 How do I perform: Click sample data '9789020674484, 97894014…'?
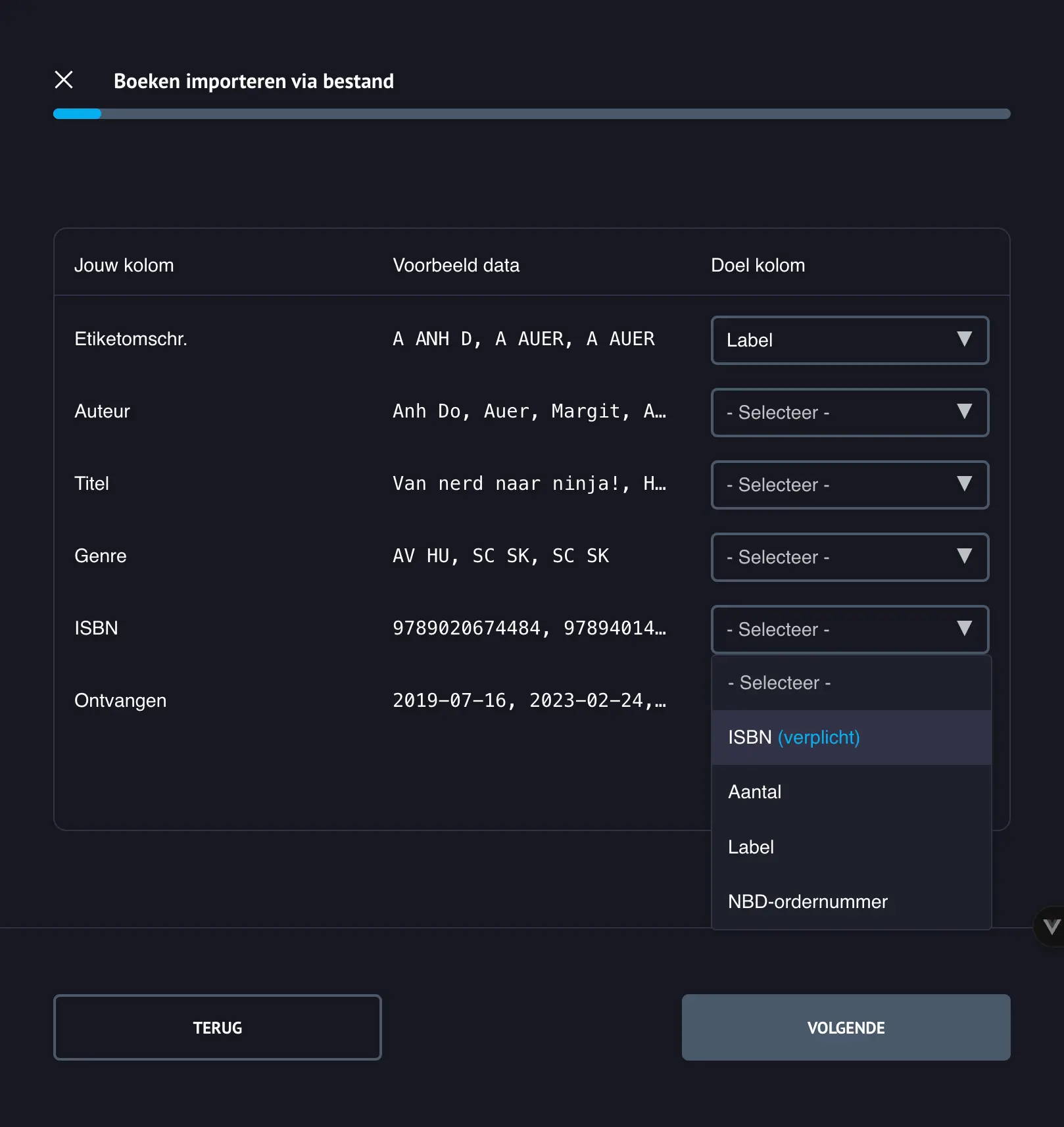click(x=529, y=629)
